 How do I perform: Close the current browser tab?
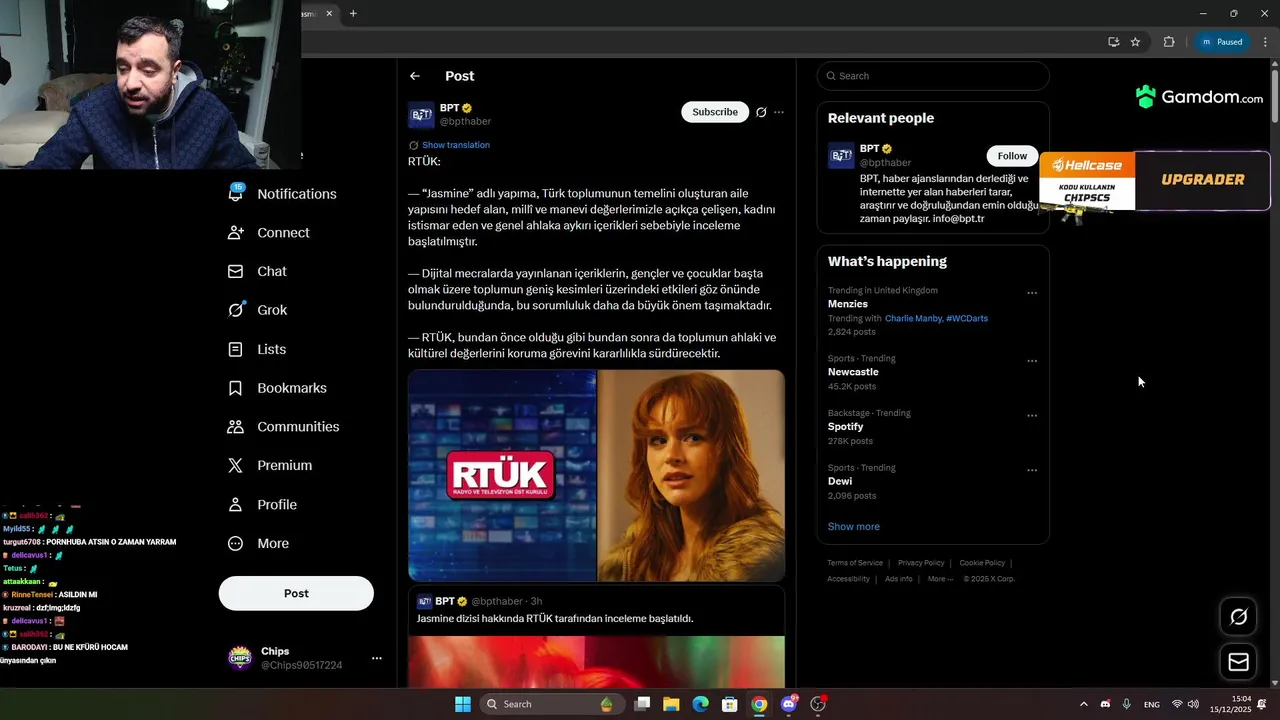click(328, 13)
